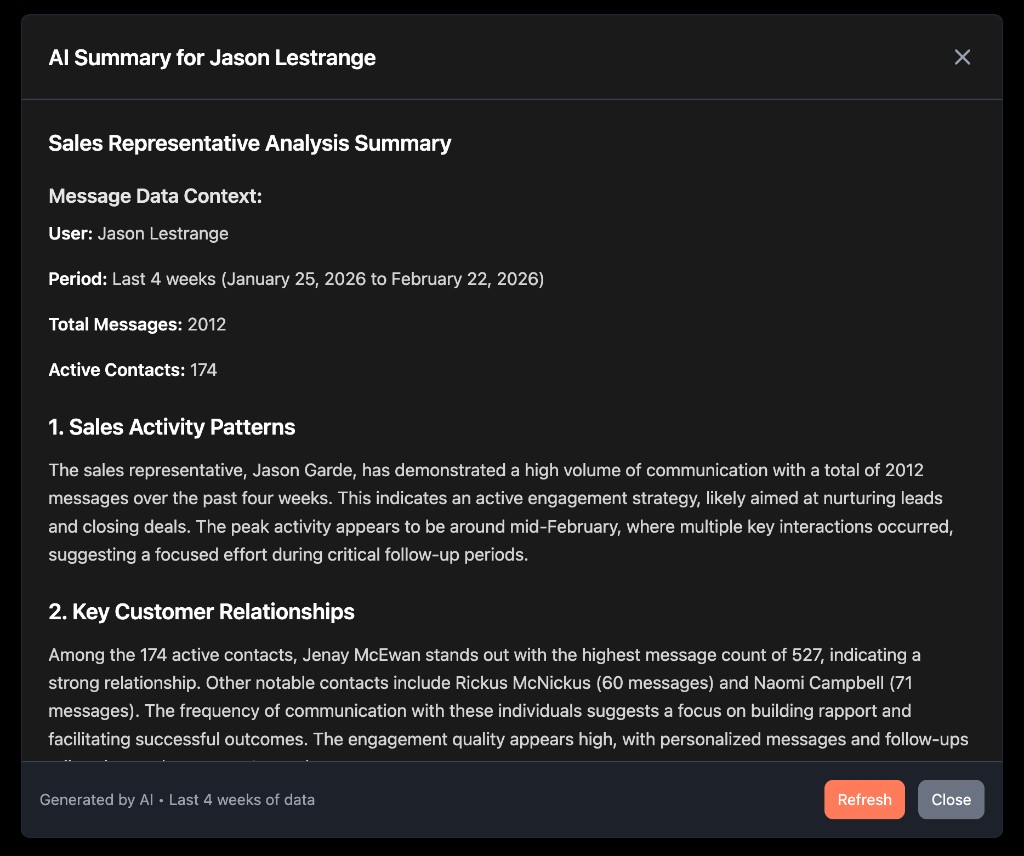1024x856 pixels.
Task: Dismiss the dialog with the X icon
Action: (962, 57)
